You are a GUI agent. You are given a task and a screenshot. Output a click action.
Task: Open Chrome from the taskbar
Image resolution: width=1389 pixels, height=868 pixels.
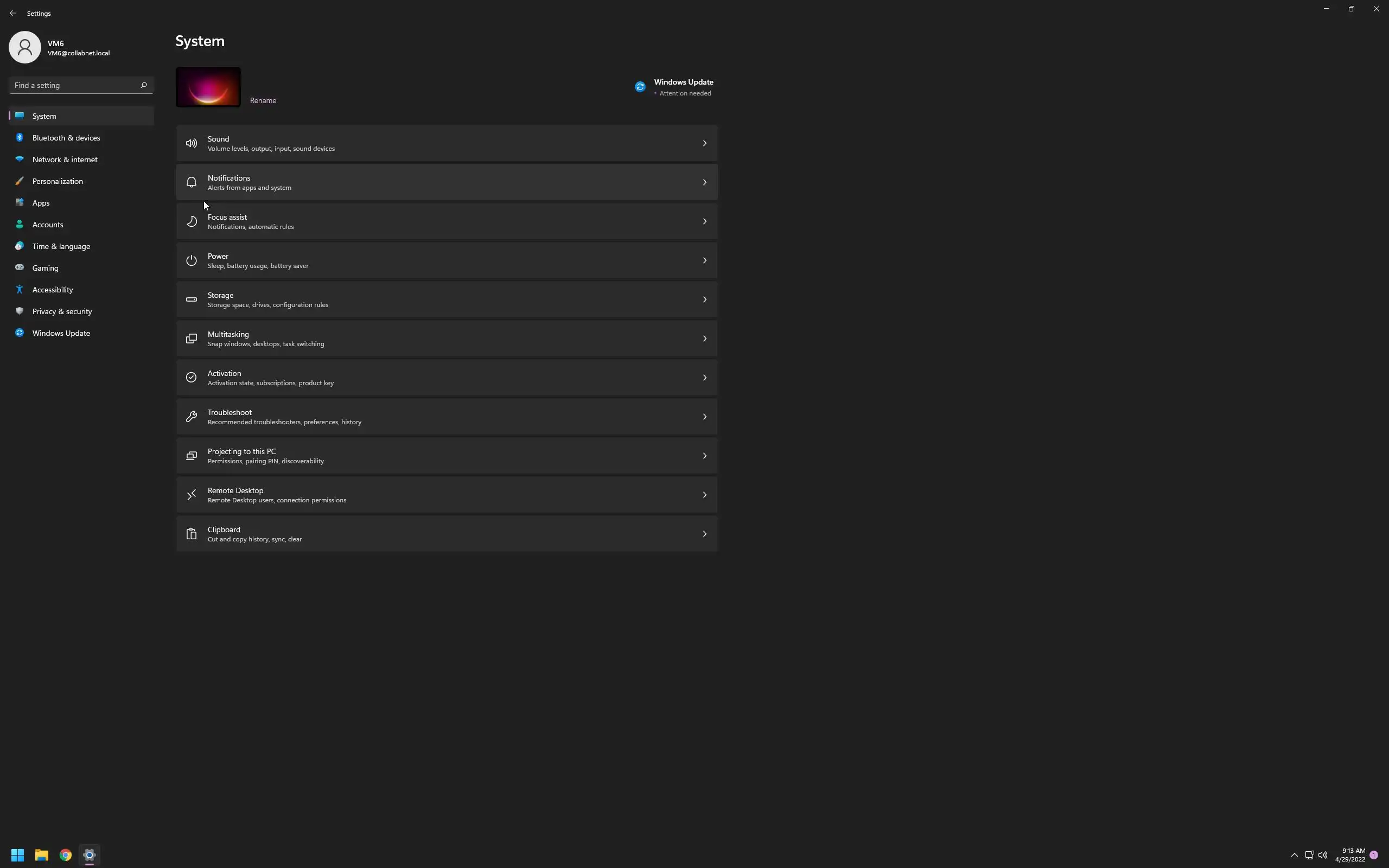point(66,855)
